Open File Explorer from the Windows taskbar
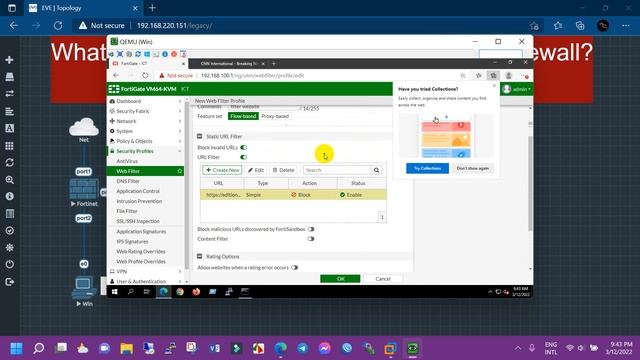 point(127,348)
